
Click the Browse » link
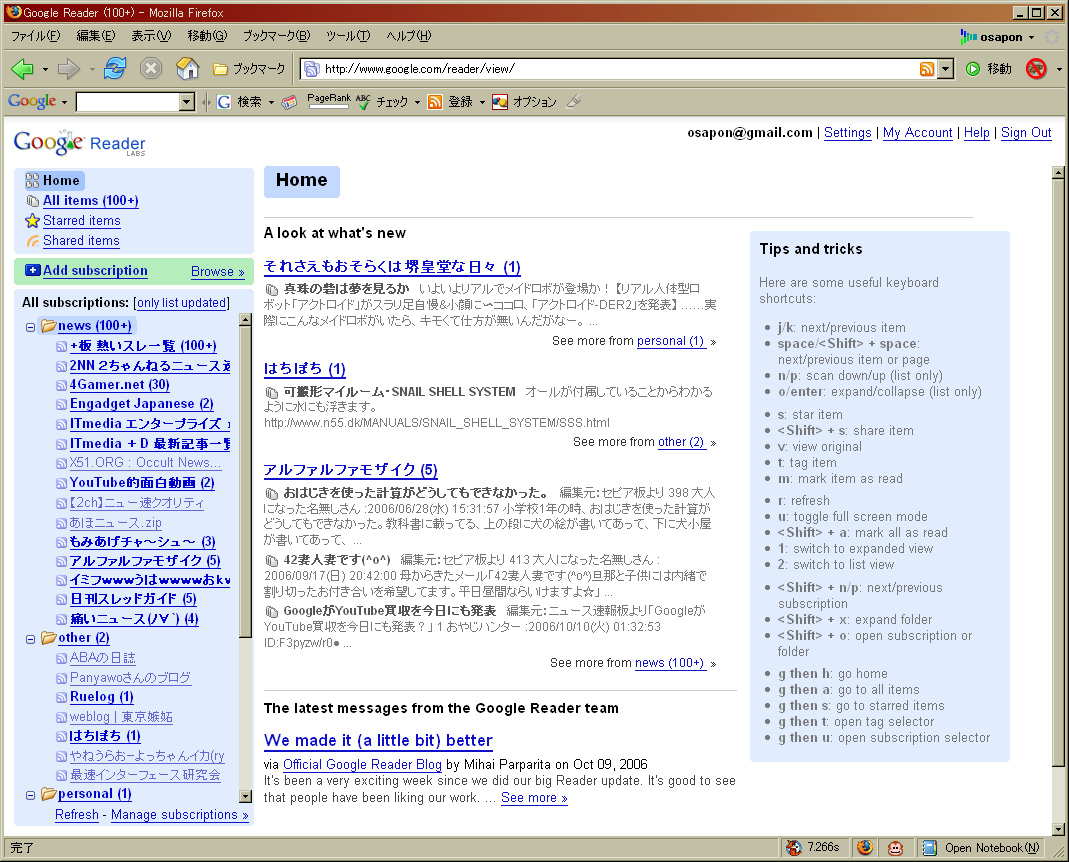pos(217,271)
